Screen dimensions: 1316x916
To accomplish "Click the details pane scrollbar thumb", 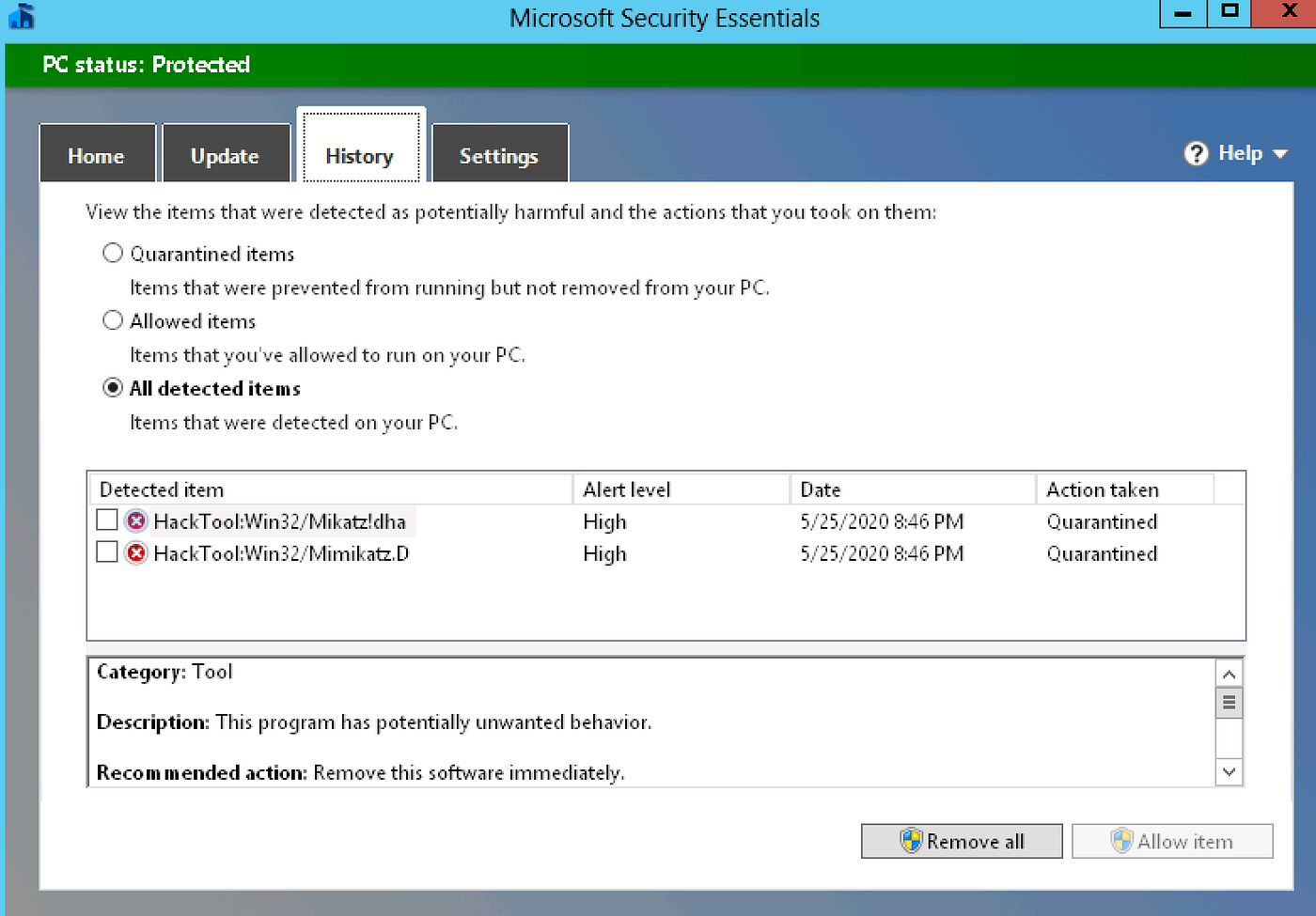I will point(1229,703).
